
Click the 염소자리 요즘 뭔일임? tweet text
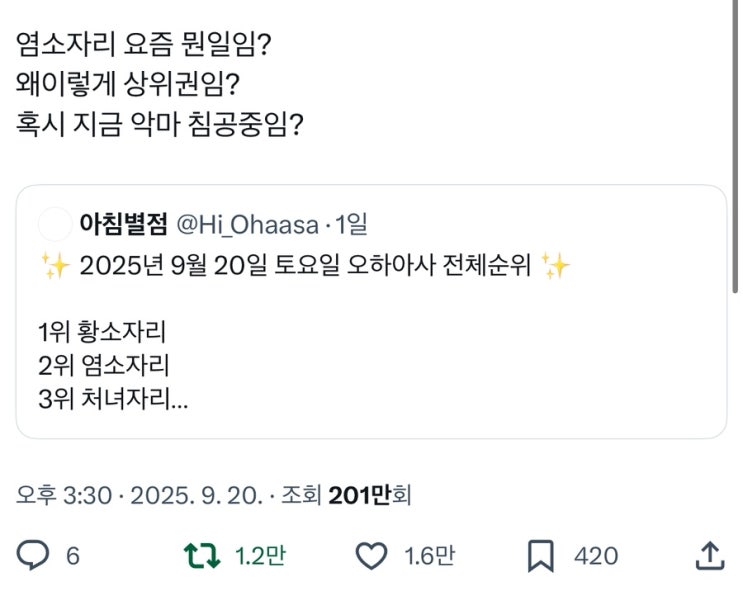click(147, 45)
